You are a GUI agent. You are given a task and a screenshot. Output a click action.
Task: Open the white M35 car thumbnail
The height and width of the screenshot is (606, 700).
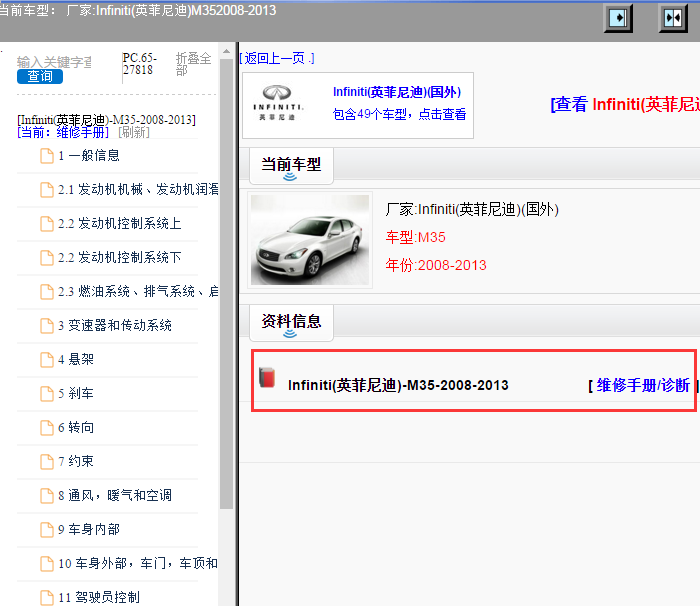(x=310, y=240)
